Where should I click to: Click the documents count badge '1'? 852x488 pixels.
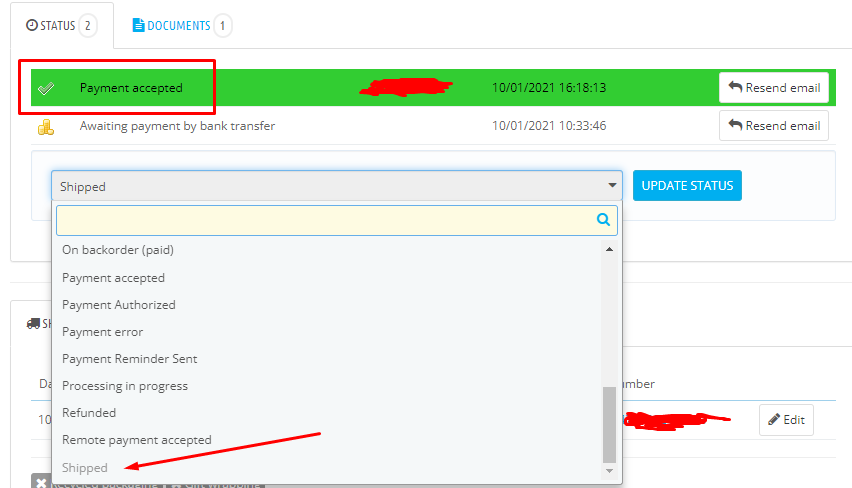(222, 26)
